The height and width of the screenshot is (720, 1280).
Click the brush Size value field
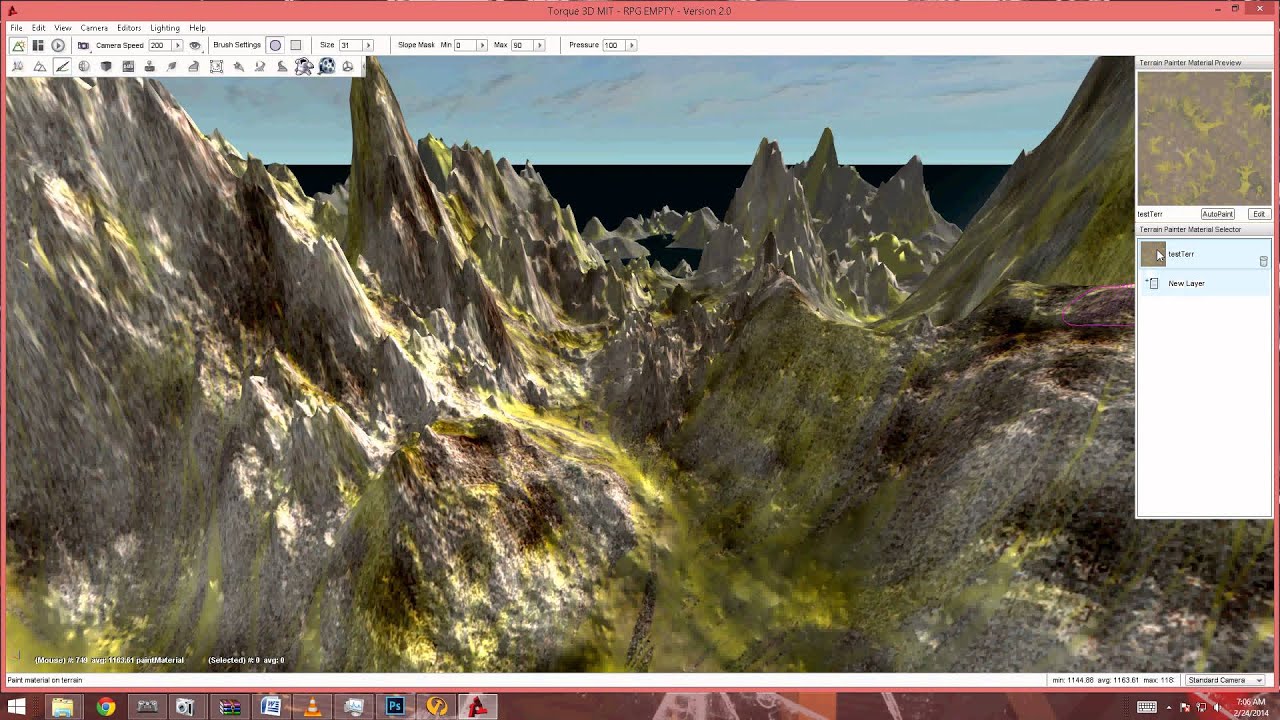pos(349,45)
